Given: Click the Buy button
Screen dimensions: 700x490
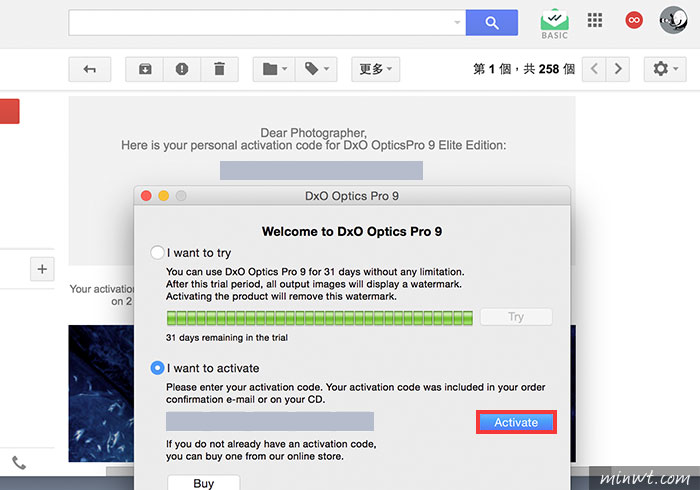Looking at the screenshot, I should coord(204,483).
